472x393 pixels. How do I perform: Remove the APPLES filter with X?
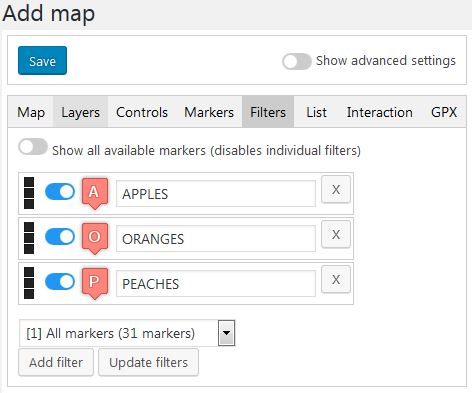click(x=336, y=190)
